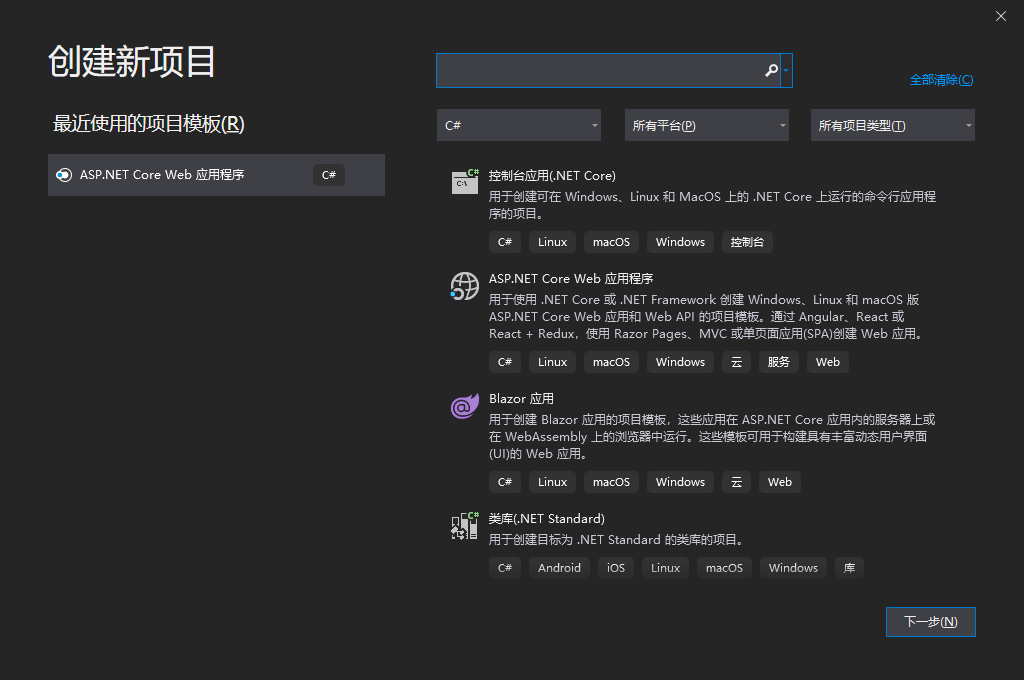Click 云 tag under Blazor template
The height and width of the screenshot is (680, 1024).
click(x=736, y=482)
